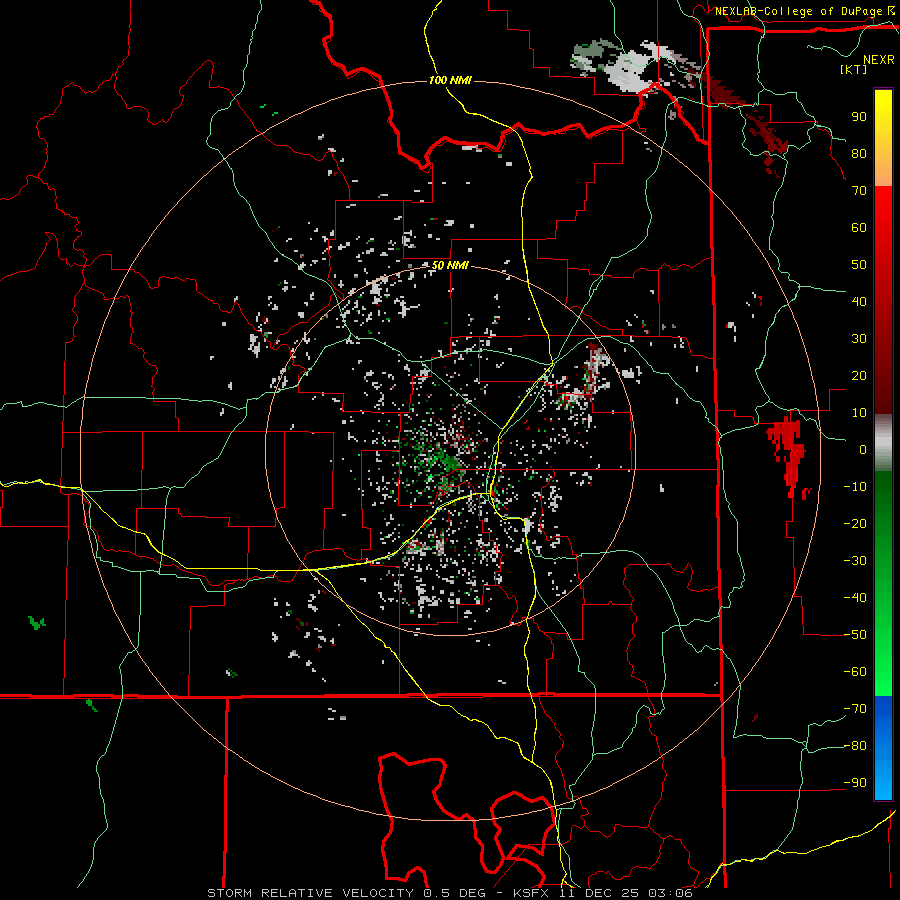Select the 50 NMI range ring label

click(x=450, y=265)
